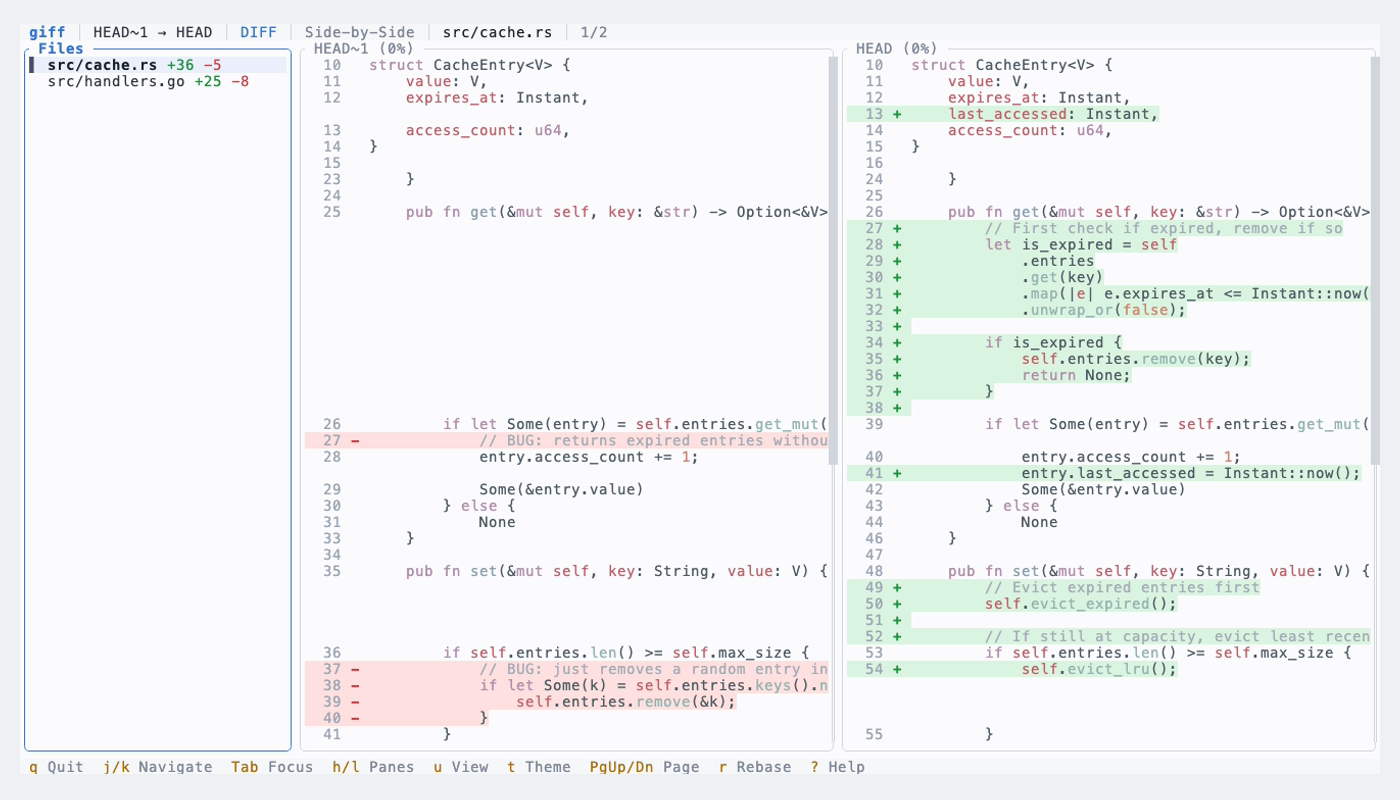Viewport: 1400px width, 800px height.
Task: Click 'pub fn set' line in HEAD~1 pane
Action: pos(617,571)
